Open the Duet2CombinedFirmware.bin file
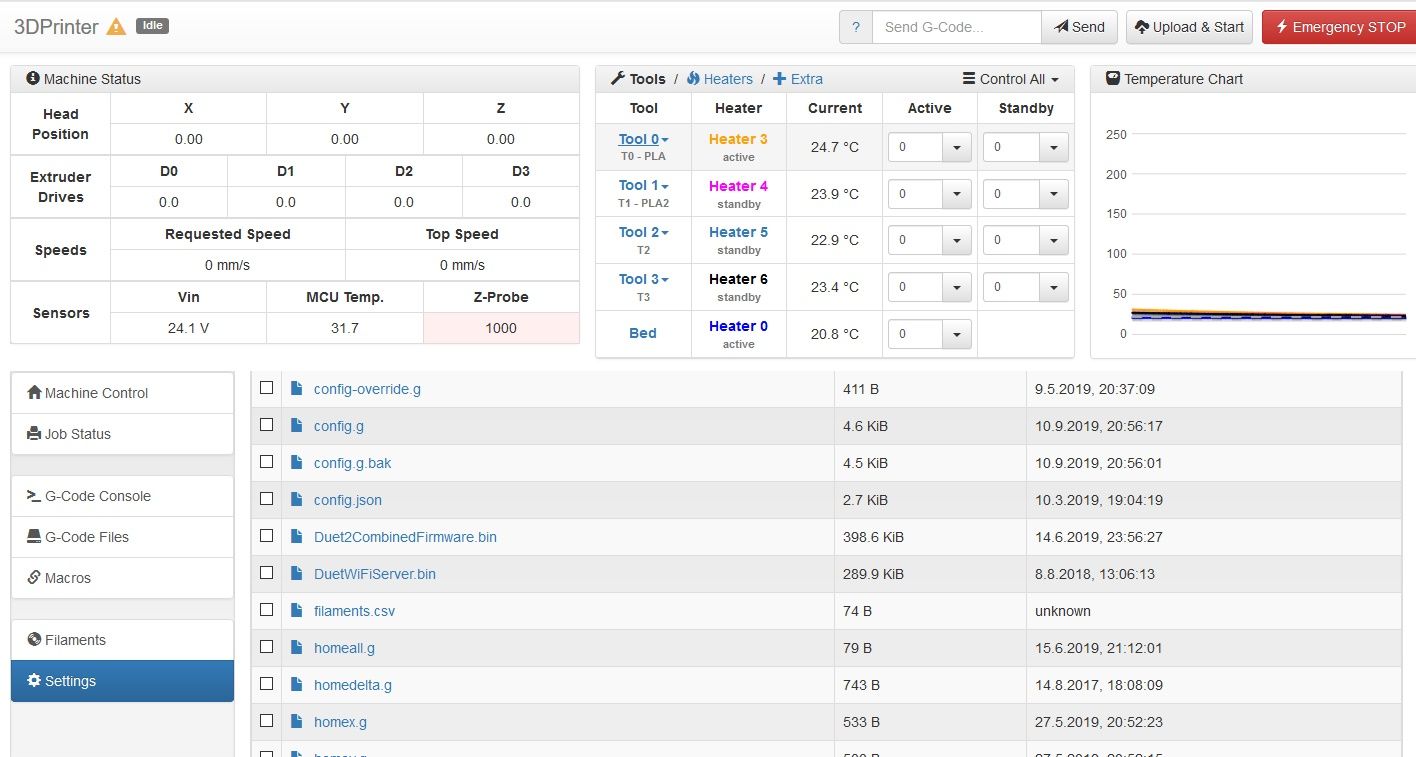 coord(405,537)
